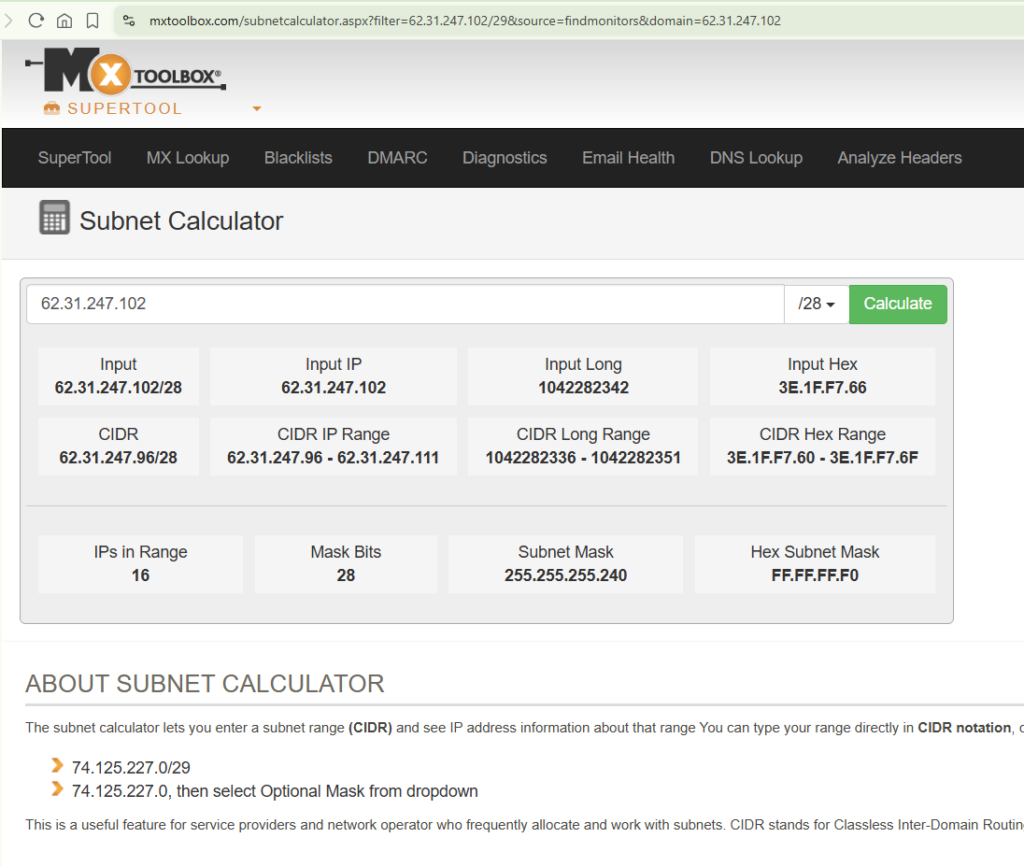
Task: Open the /28 mask bits dropdown
Action: pyautogui.click(x=816, y=304)
